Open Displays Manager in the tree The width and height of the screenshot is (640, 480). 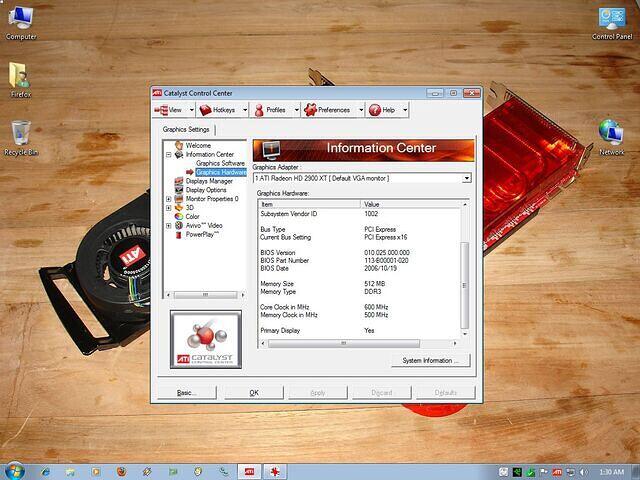tap(209, 181)
